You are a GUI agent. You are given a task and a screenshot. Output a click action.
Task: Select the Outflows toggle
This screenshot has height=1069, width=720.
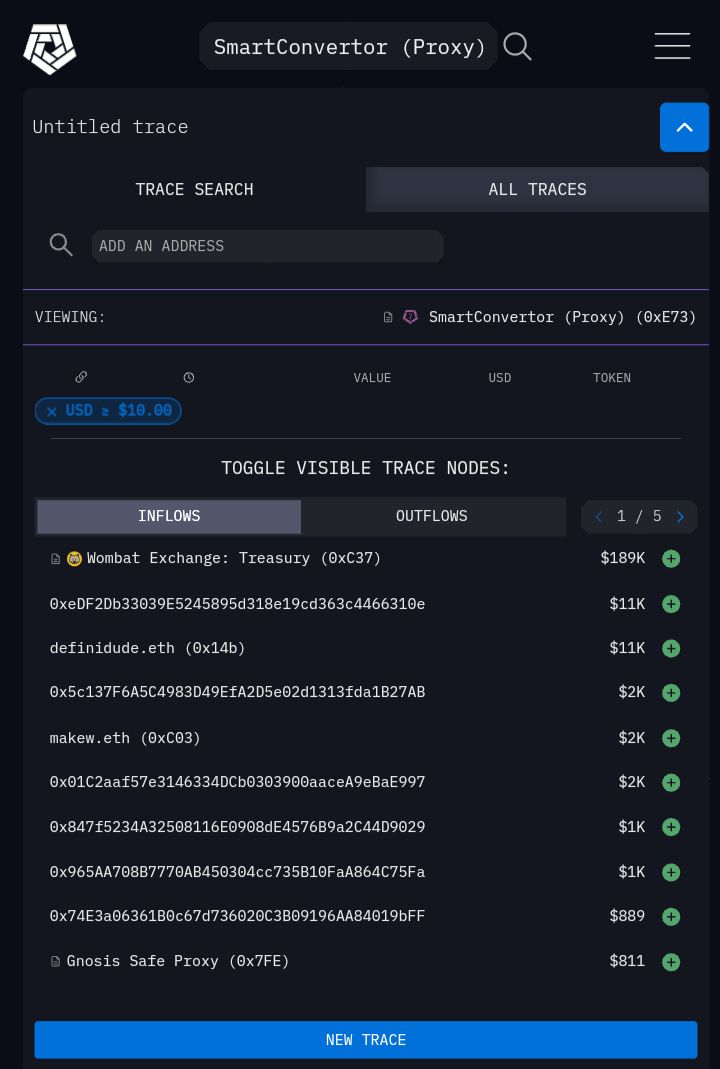point(431,516)
